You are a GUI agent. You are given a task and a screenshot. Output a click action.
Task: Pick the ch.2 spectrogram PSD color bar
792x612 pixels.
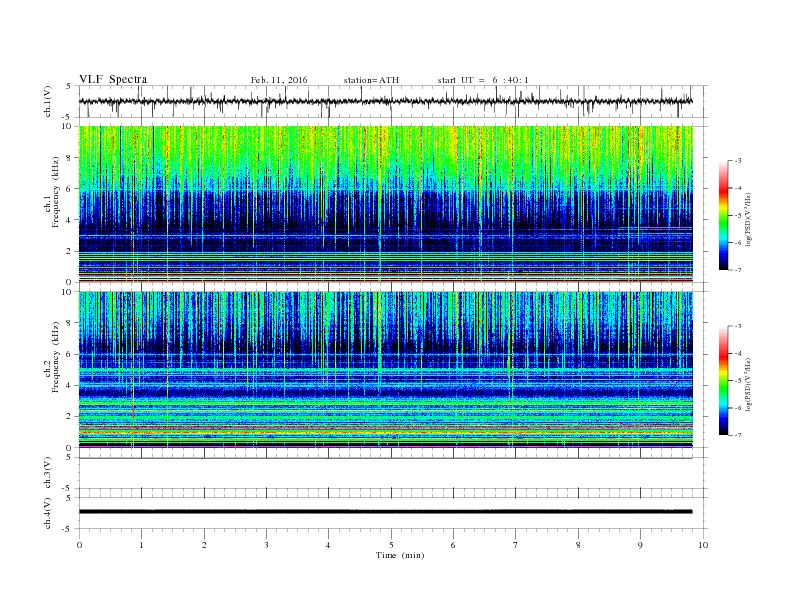tap(723, 380)
